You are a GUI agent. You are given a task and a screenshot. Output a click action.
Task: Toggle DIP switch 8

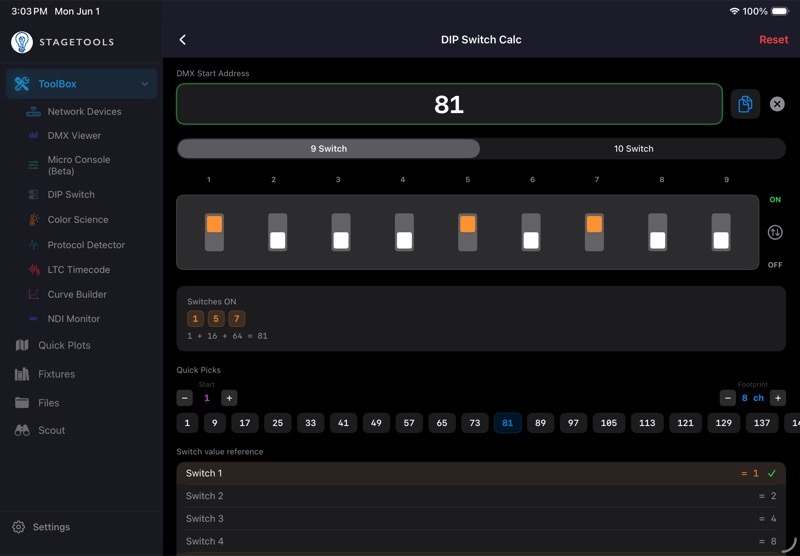pyautogui.click(x=658, y=232)
